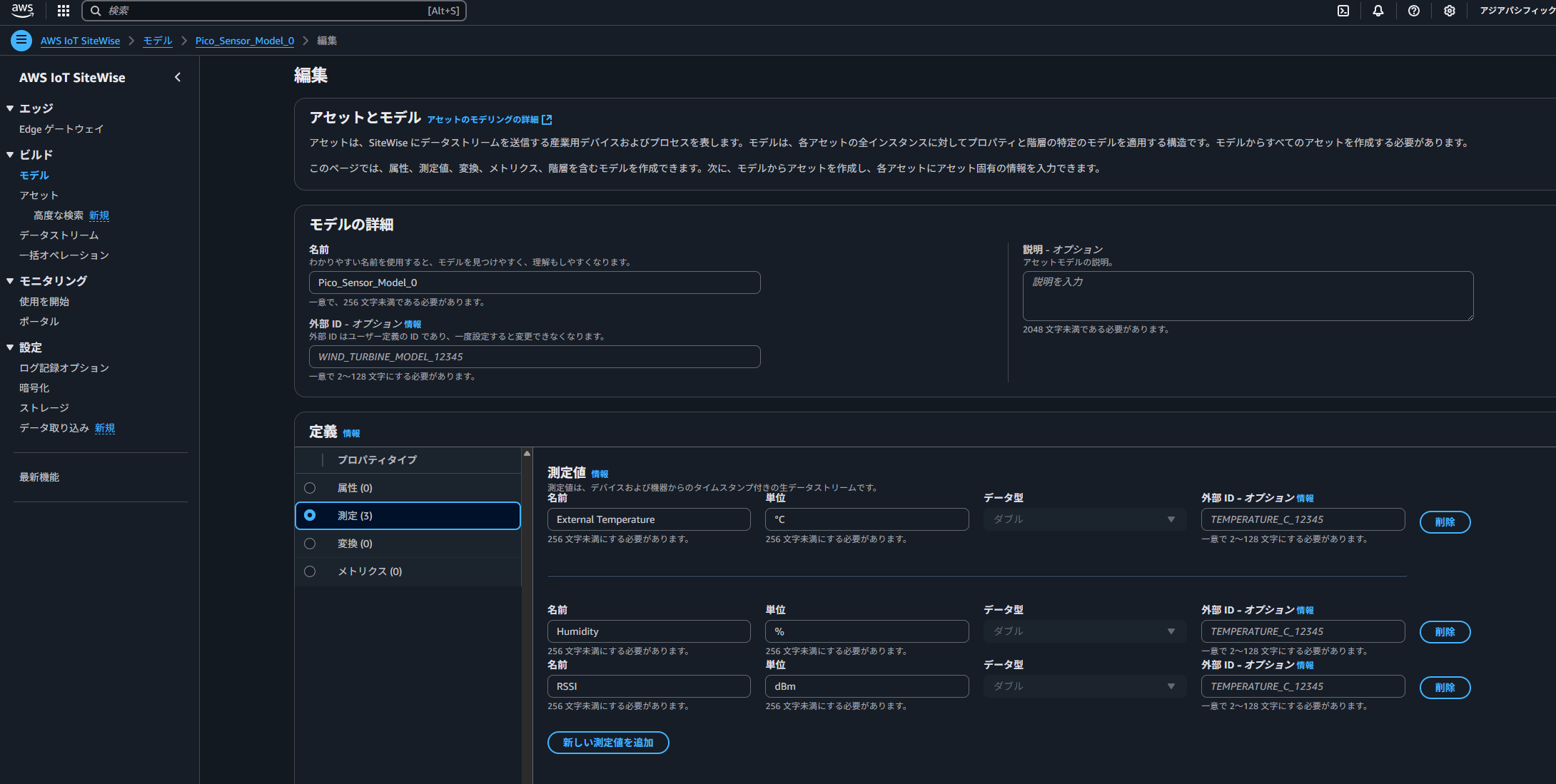Open the help question mark icon
The image size is (1556, 784).
(x=1414, y=11)
